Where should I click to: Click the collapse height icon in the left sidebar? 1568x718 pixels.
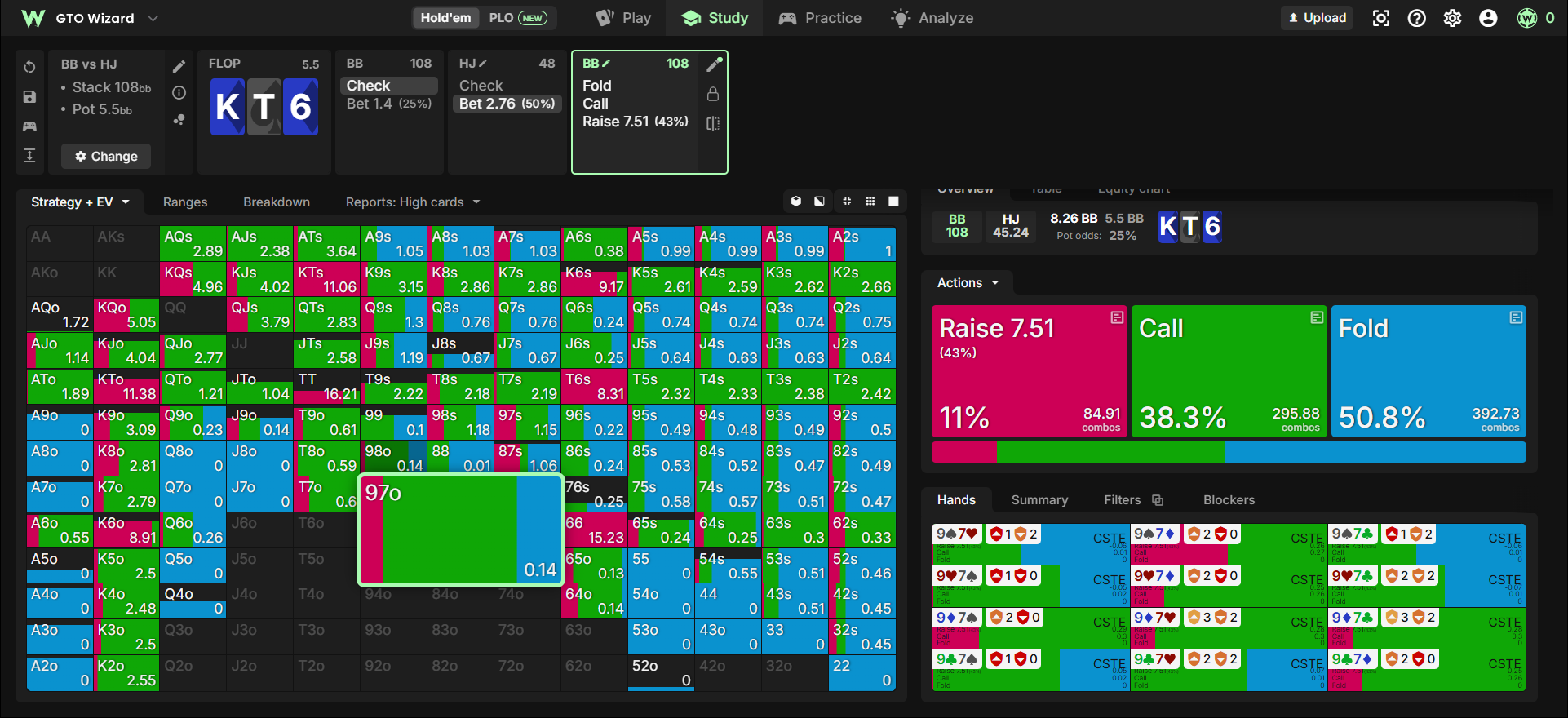click(29, 156)
